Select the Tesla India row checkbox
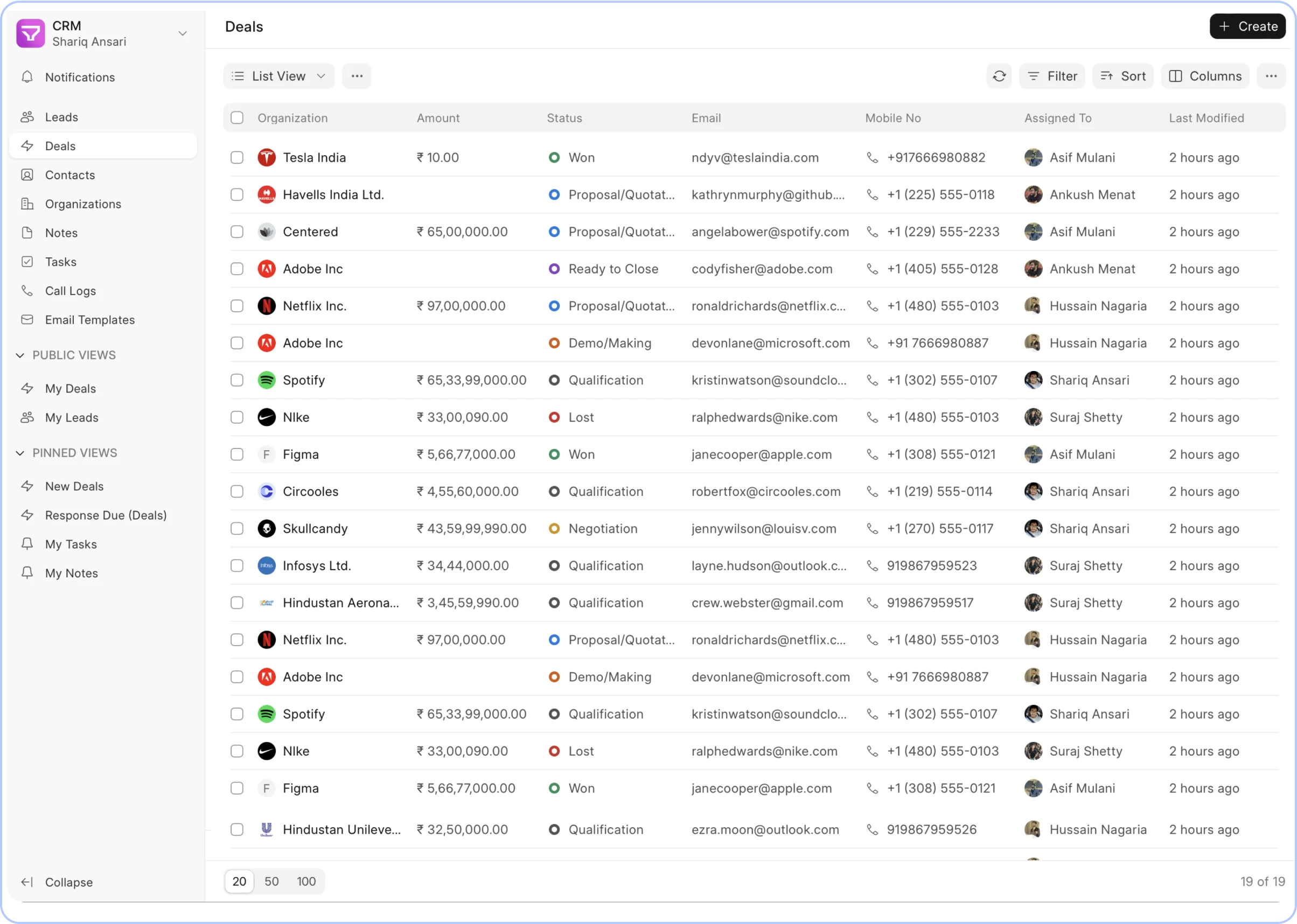1297x924 pixels. (x=237, y=158)
